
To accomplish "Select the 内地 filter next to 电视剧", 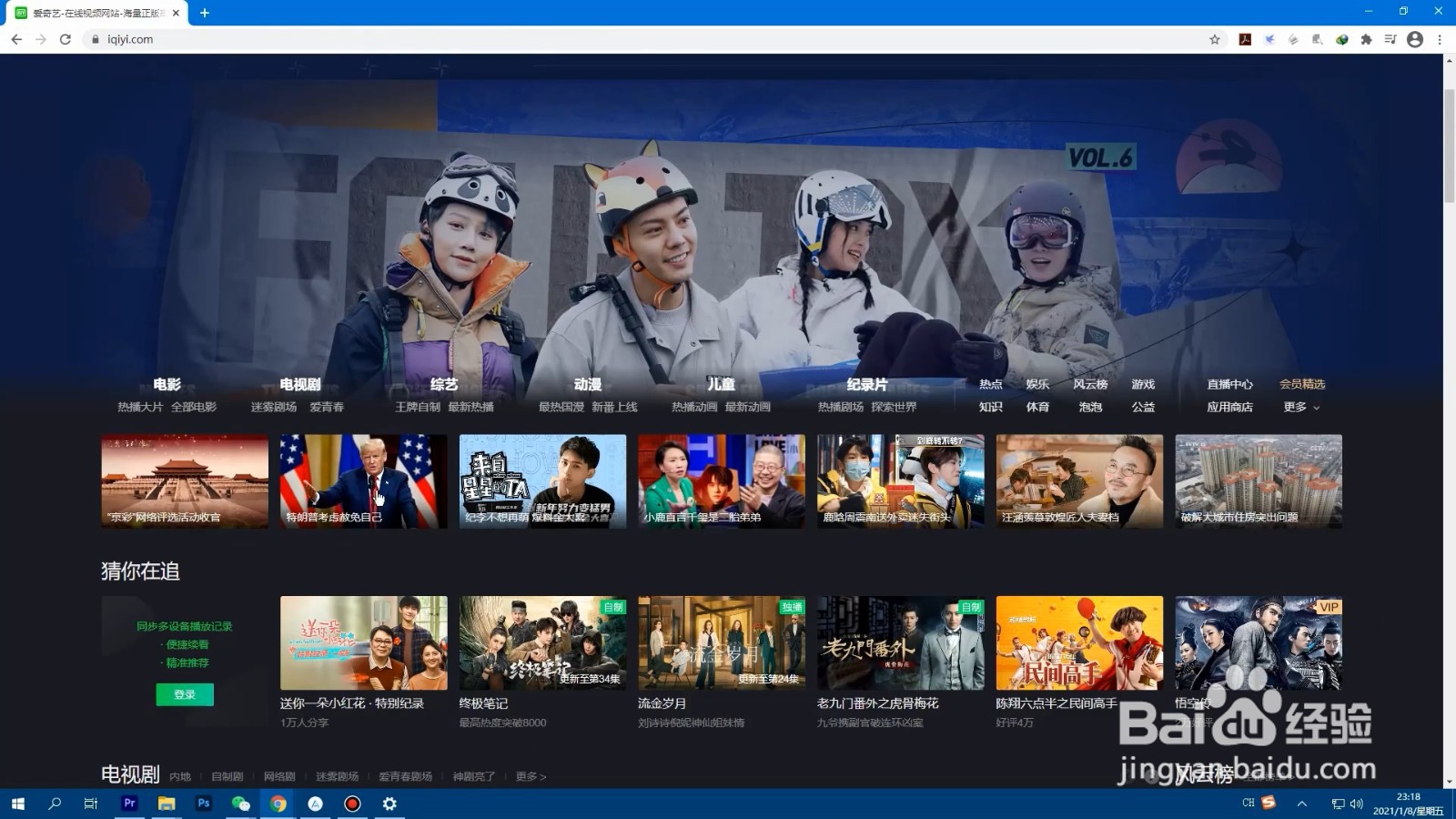I will 180,776.
